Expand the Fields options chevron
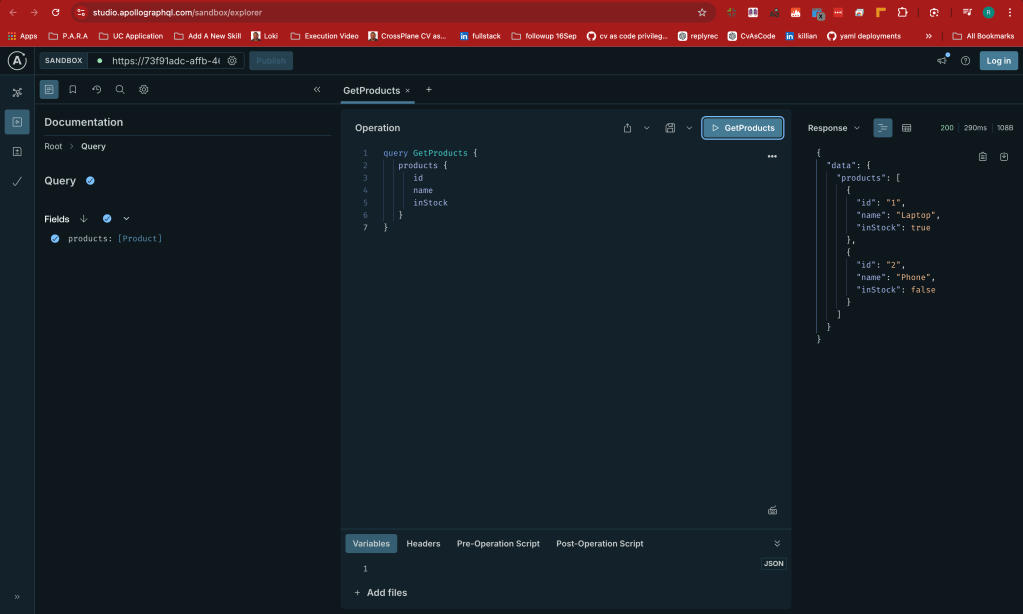1023x614 pixels. tap(127, 219)
